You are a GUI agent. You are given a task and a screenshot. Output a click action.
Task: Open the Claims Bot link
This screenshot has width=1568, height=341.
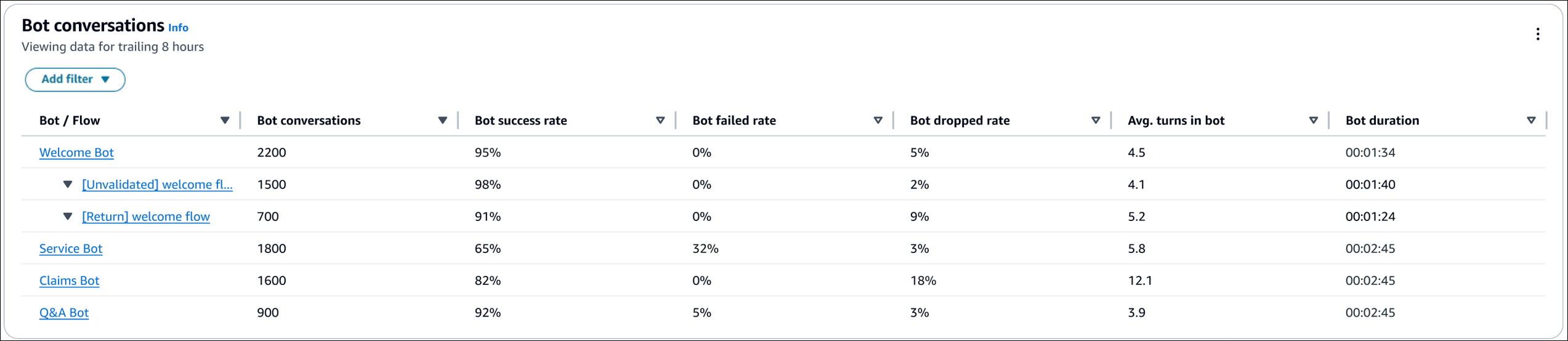[x=69, y=281]
